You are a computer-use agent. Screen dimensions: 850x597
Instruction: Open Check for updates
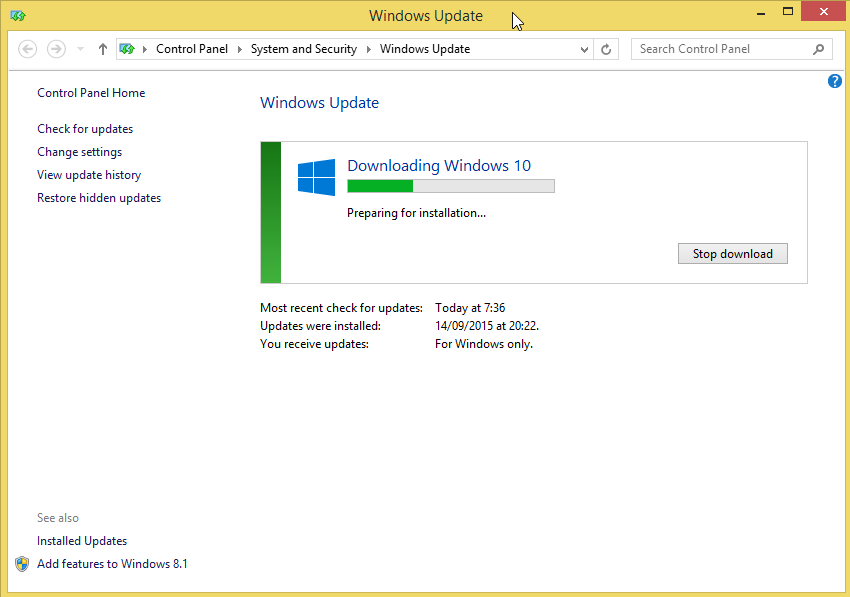click(85, 128)
